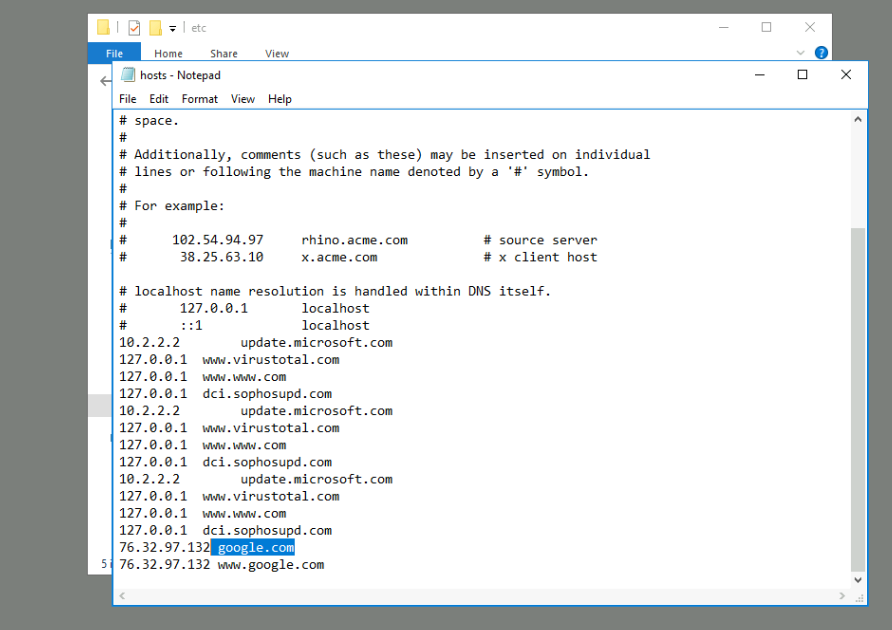The width and height of the screenshot is (892, 630).
Task: Switch to the Share ribbon tab
Action: tap(224, 54)
